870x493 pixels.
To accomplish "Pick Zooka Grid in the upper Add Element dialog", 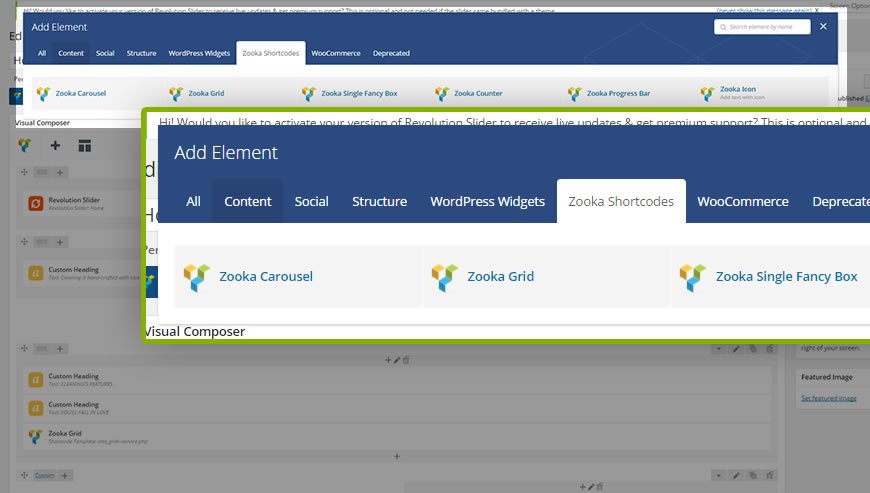I will pyautogui.click(x=198, y=93).
